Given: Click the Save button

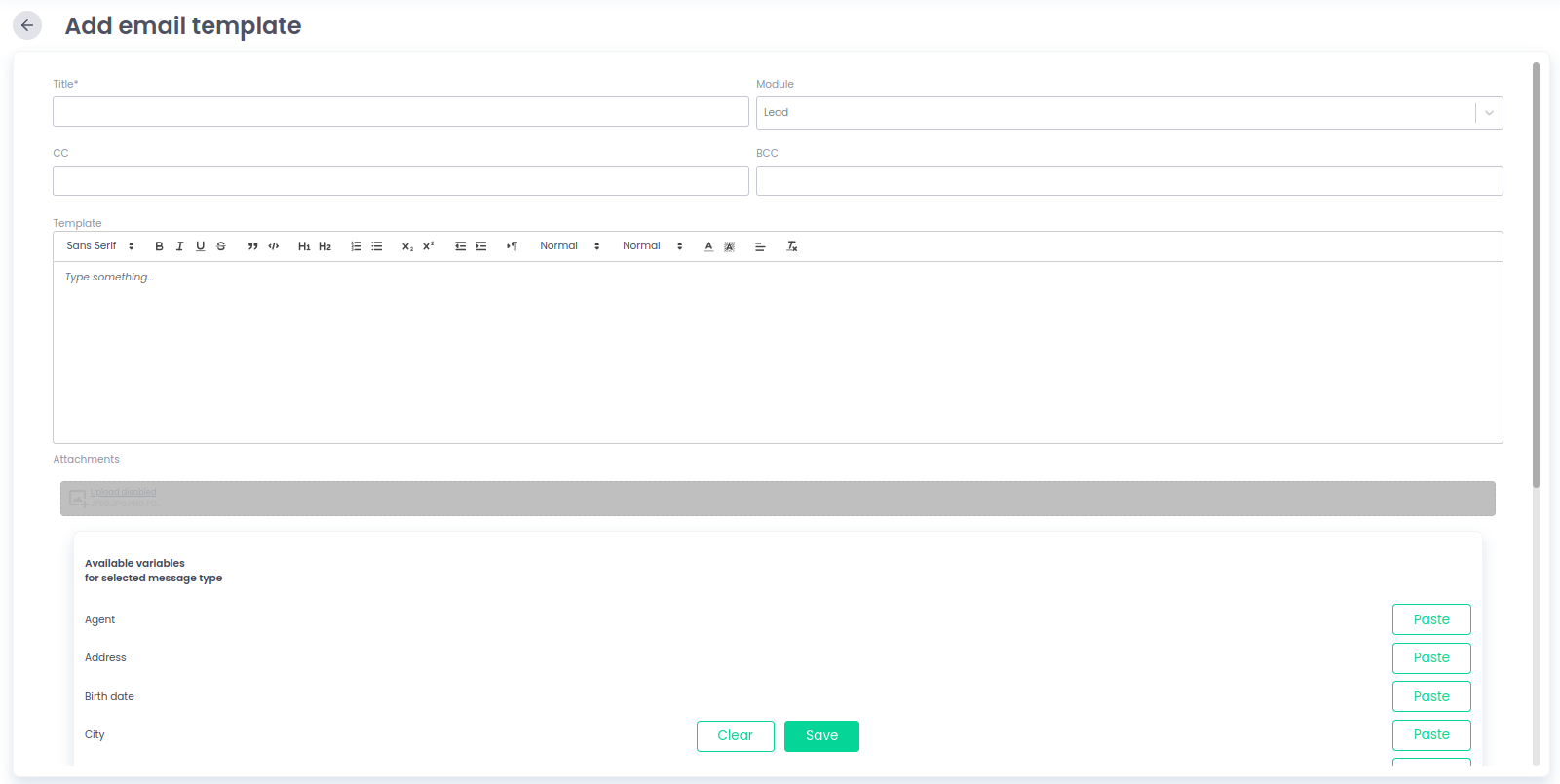Looking at the screenshot, I should click(821, 736).
